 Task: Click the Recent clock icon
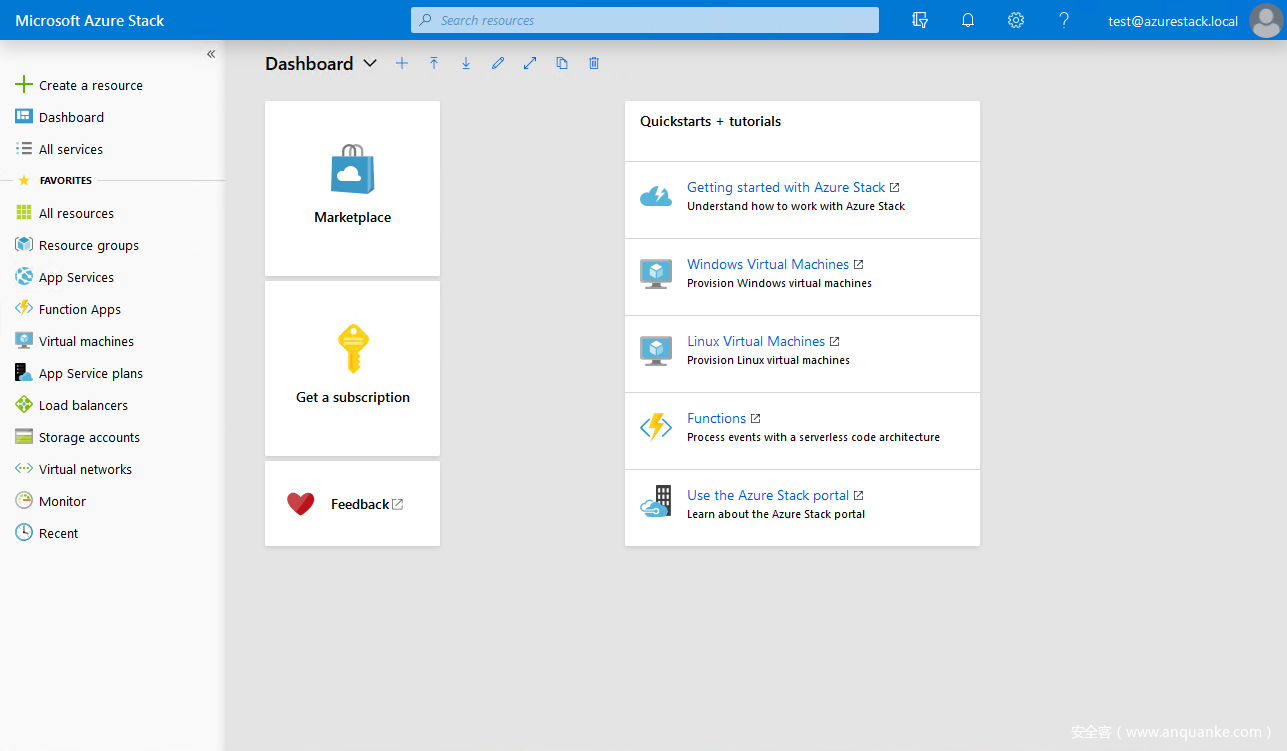point(24,533)
